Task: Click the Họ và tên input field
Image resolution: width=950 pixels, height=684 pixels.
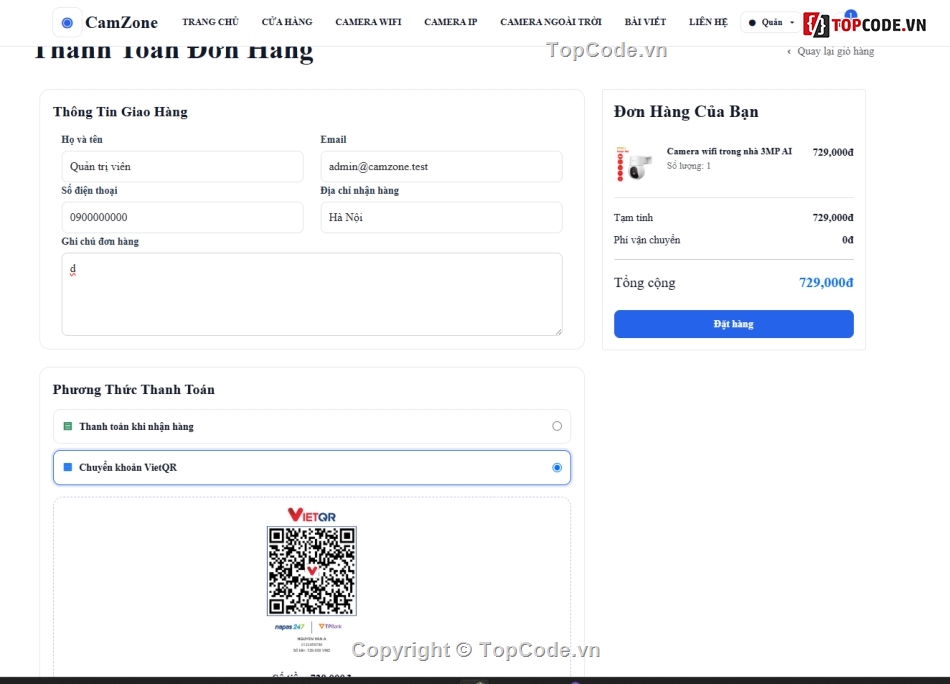Action: tap(182, 167)
